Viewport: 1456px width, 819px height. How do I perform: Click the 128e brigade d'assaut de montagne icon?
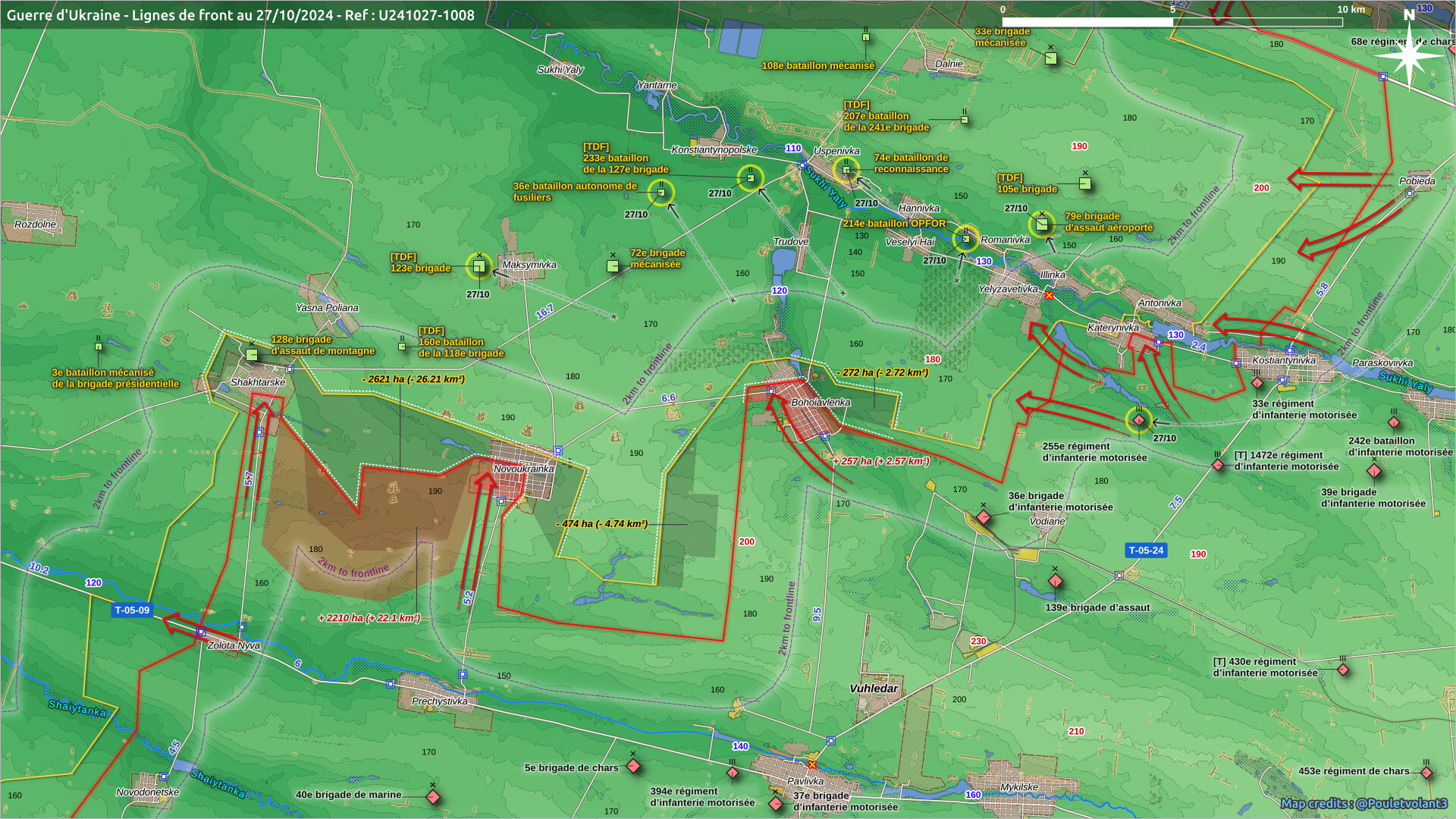[x=252, y=354]
